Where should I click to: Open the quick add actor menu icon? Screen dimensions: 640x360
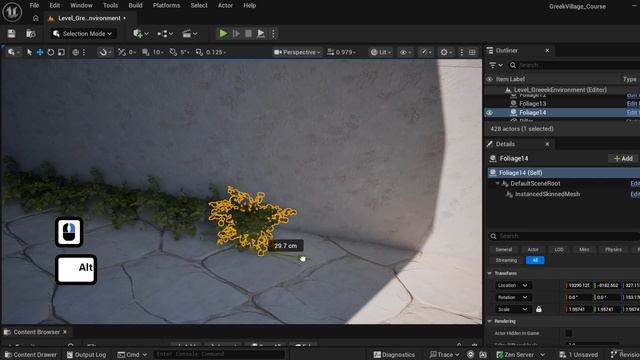point(140,33)
